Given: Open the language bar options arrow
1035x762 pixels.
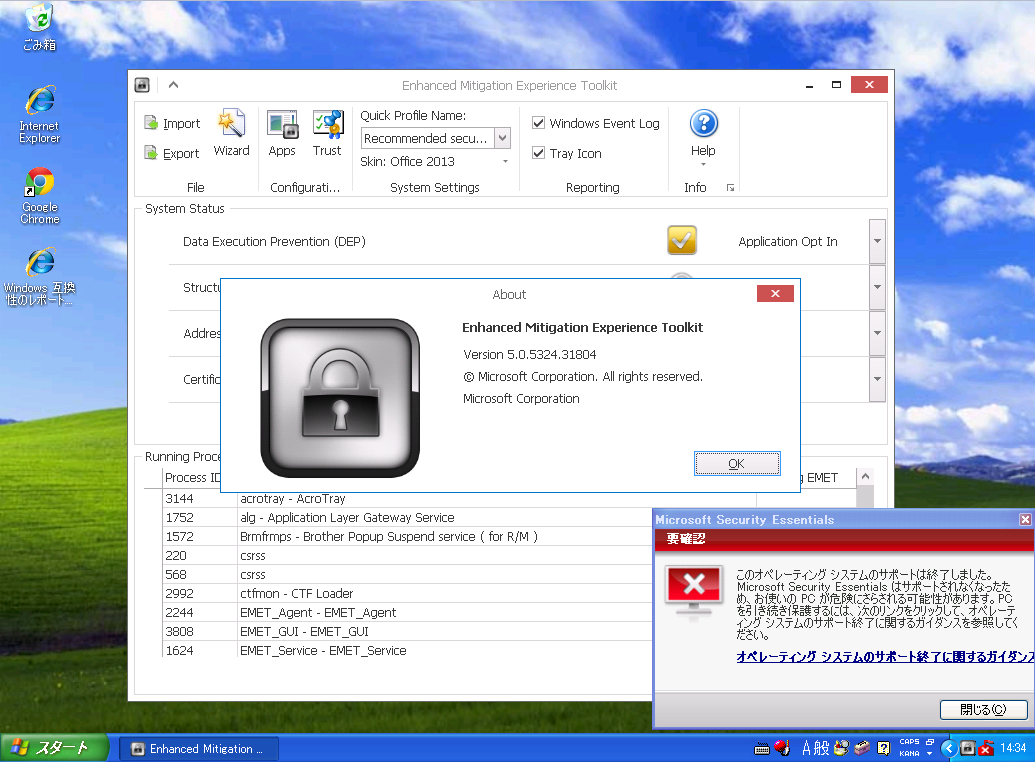Looking at the screenshot, I should (929, 753).
